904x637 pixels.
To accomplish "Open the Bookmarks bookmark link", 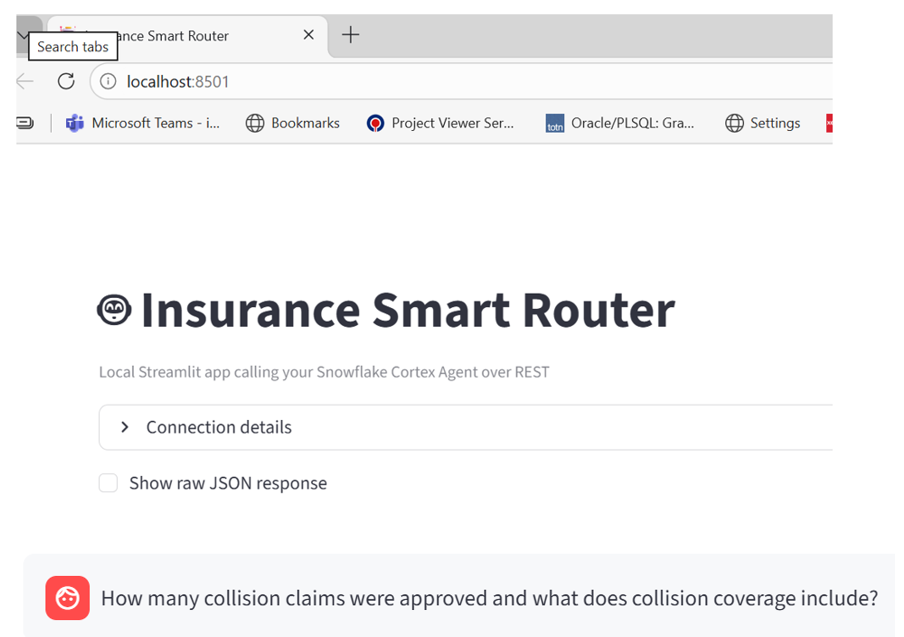I will point(293,123).
